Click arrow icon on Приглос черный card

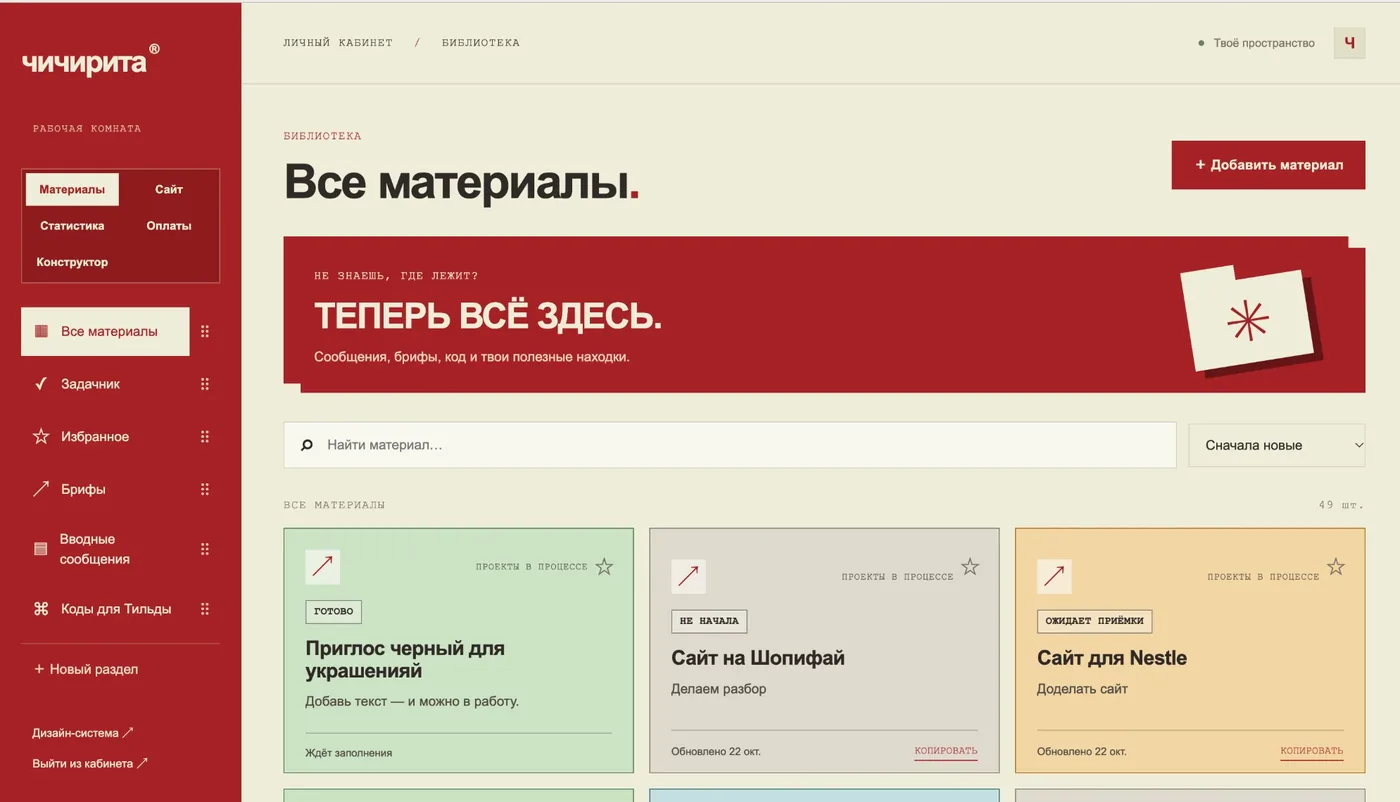click(x=323, y=567)
